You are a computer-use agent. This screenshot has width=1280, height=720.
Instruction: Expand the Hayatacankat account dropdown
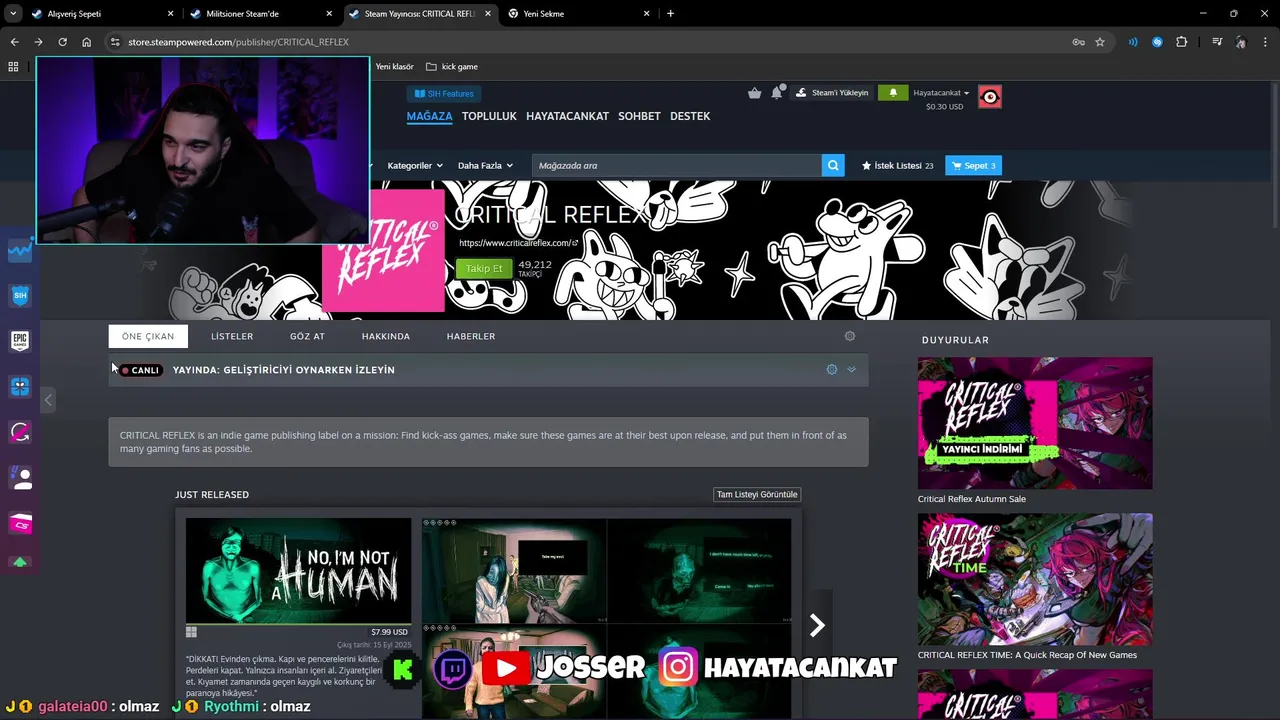tap(941, 93)
